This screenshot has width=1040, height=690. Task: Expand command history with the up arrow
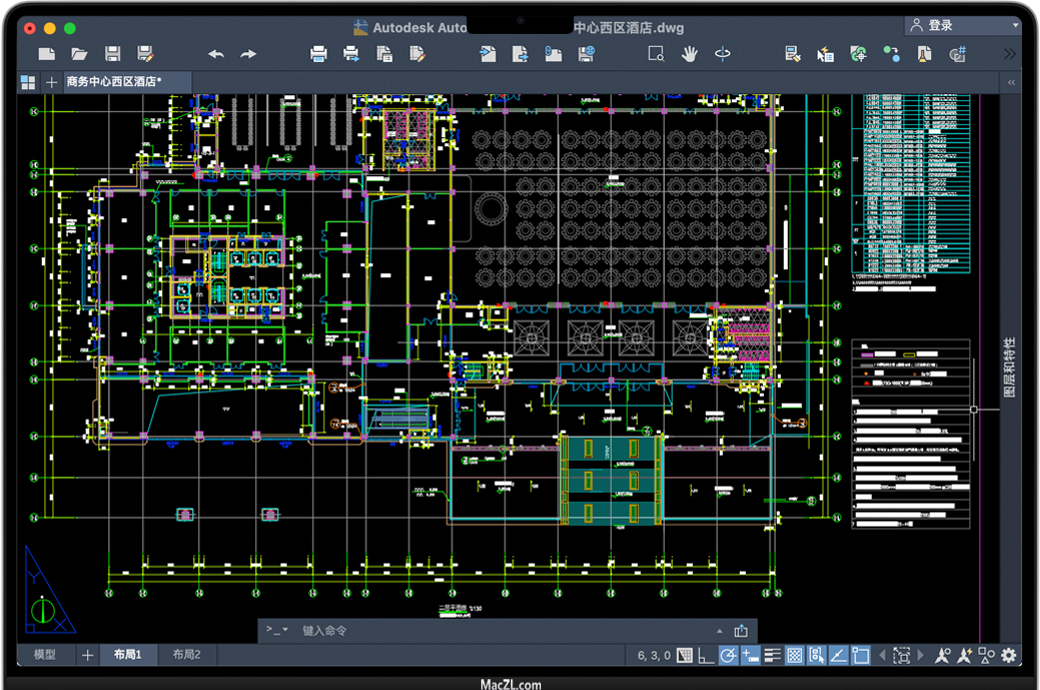click(x=719, y=631)
